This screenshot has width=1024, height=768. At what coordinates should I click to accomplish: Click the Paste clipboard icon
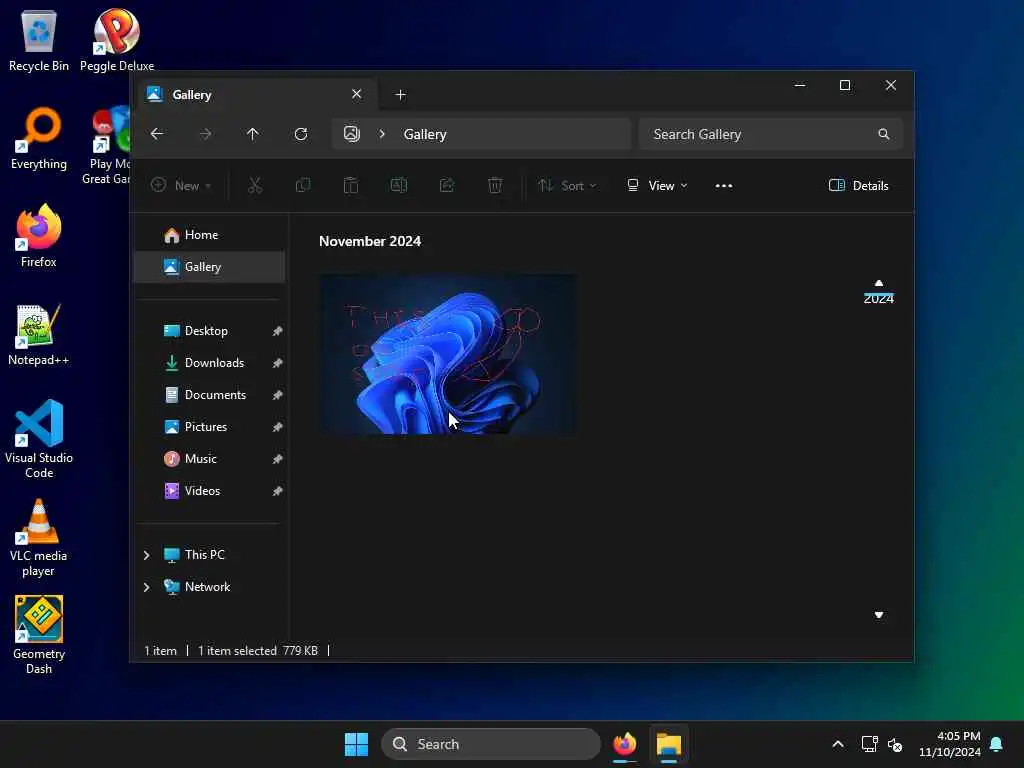(x=351, y=185)
